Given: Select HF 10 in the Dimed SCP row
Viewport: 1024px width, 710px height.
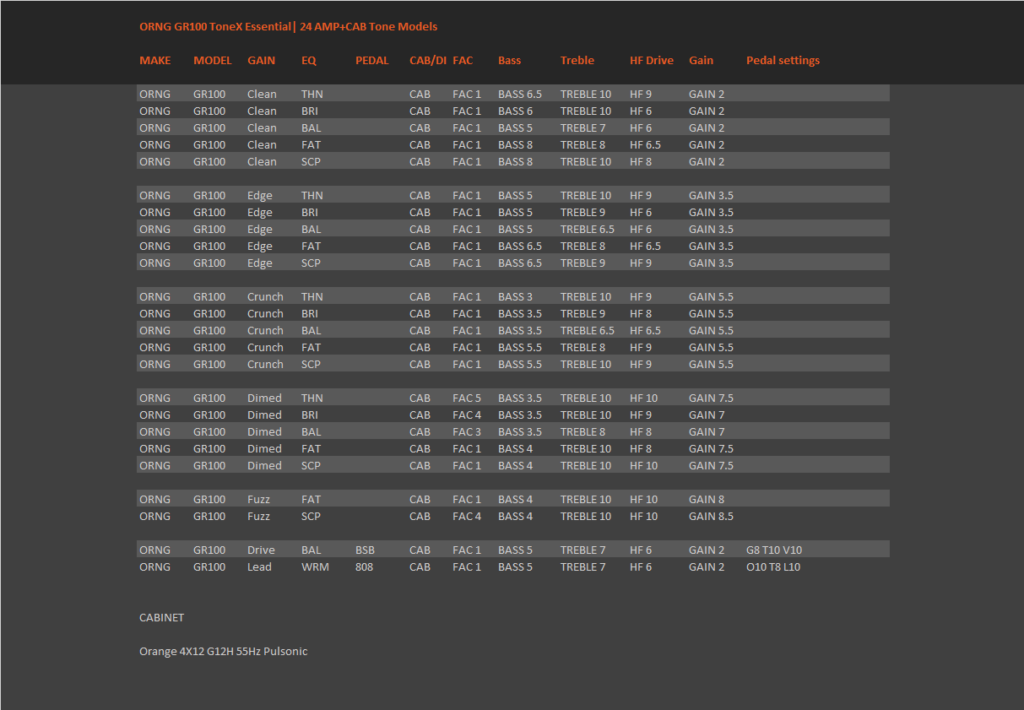Looking at the screenshot, I should pyautogui.click(x=643, y=466).
